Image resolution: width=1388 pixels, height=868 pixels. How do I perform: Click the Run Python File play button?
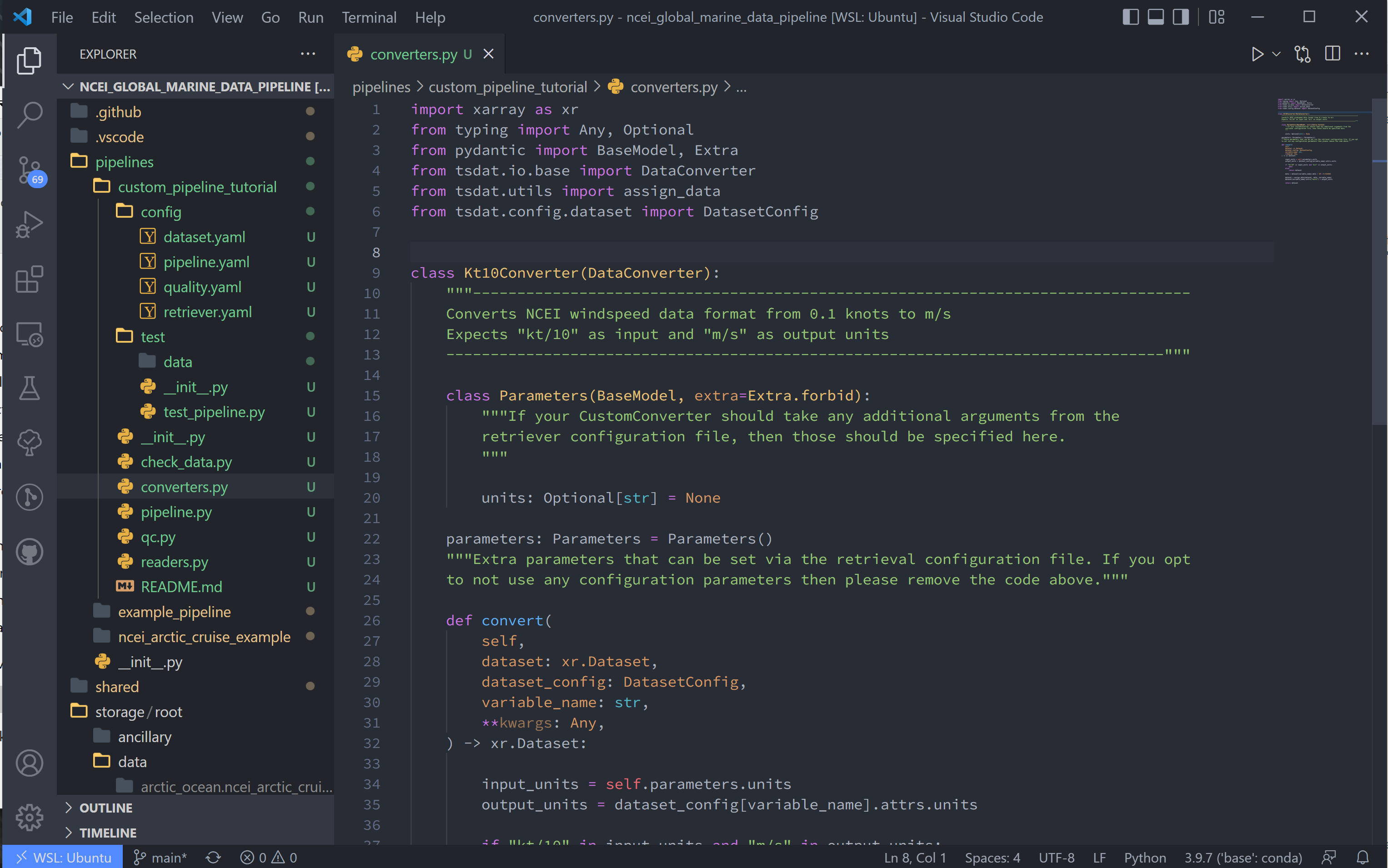click(x=1257, y=54)
